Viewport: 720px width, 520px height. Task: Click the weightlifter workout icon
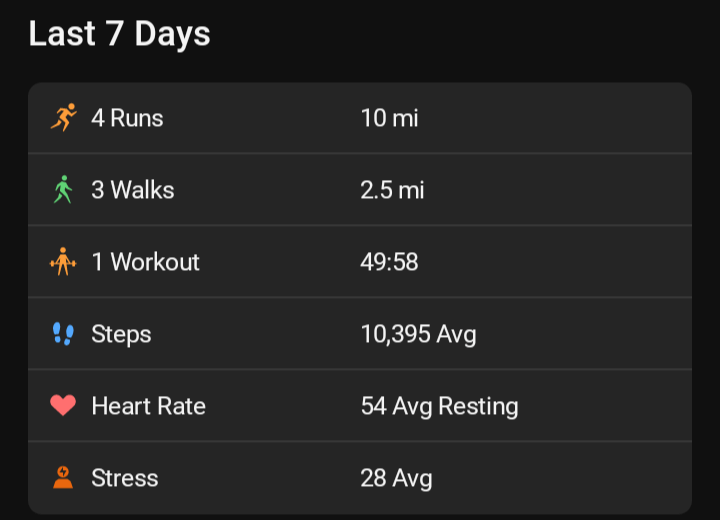coord(63,262)
